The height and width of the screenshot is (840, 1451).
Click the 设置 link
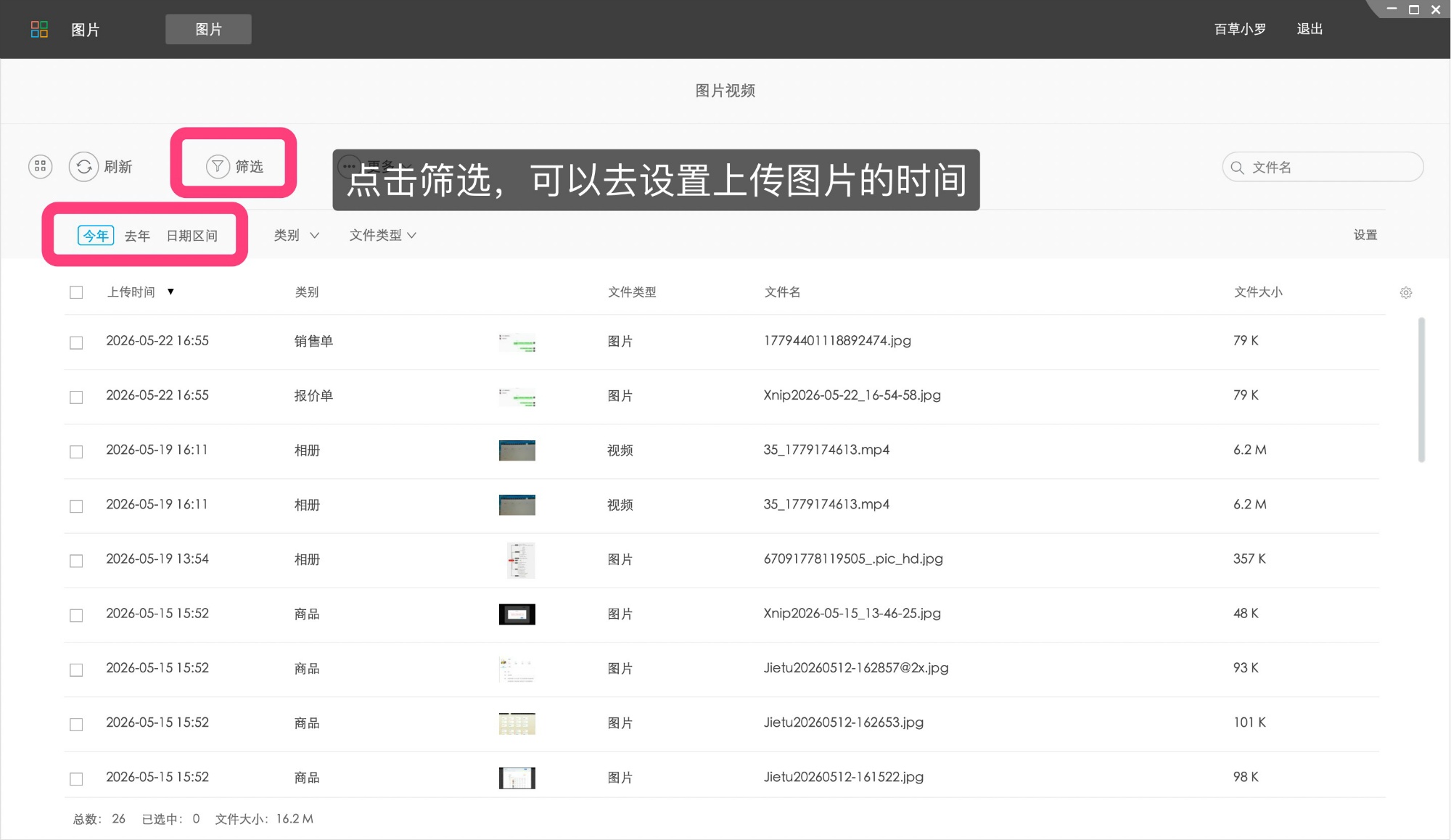click(1365, 235)
